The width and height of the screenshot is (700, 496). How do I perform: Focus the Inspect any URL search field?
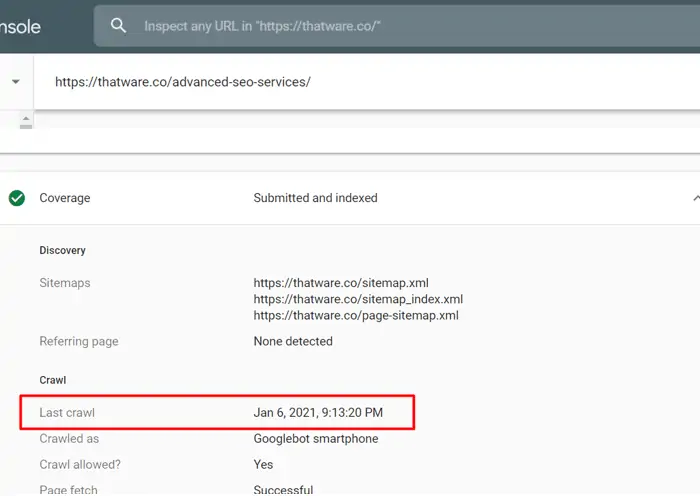pos(397,26)
